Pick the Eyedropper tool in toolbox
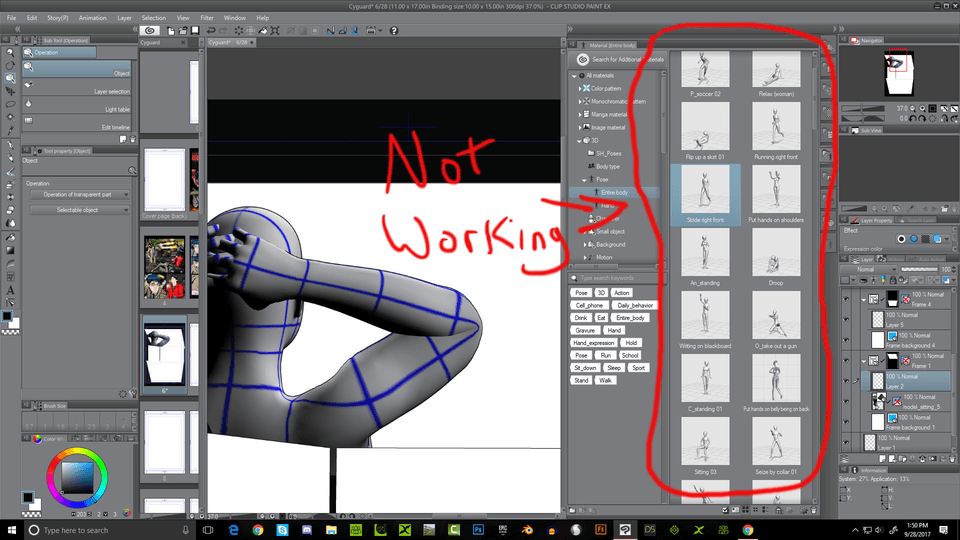Screen dimensions: 960x540 point(10,129)
